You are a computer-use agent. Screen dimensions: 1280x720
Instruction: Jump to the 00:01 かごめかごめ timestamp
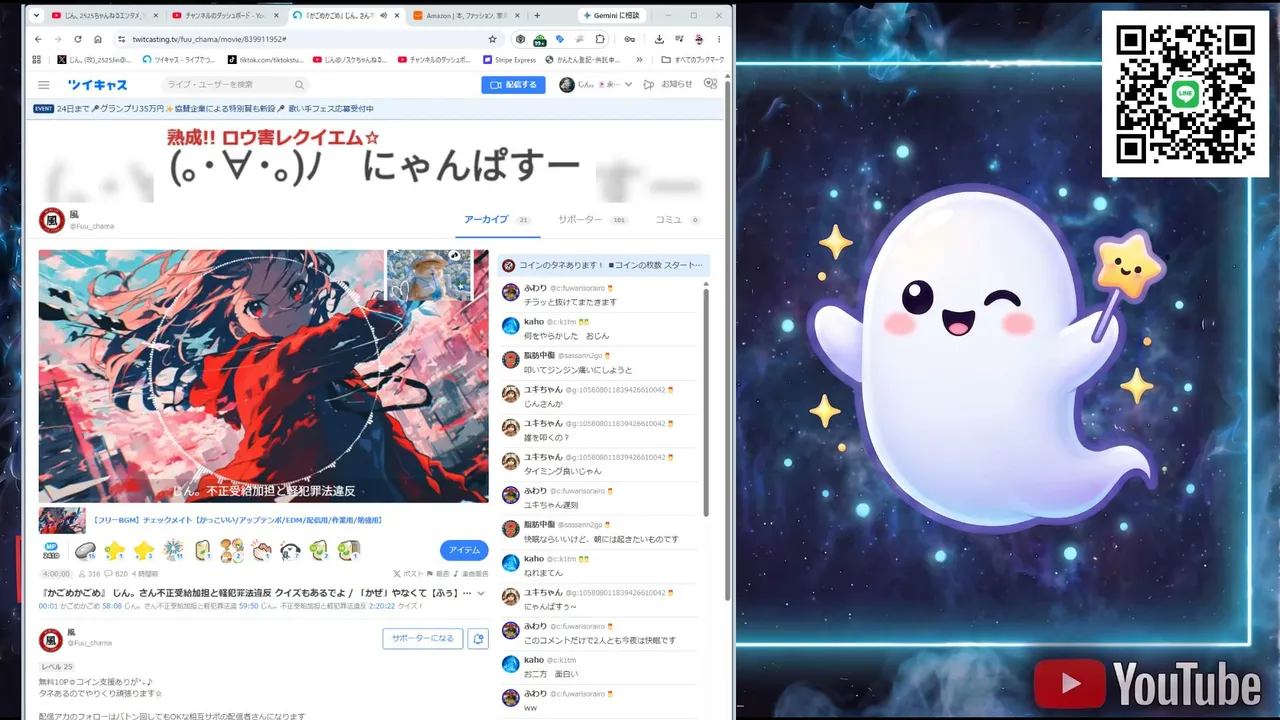point(48,606)
